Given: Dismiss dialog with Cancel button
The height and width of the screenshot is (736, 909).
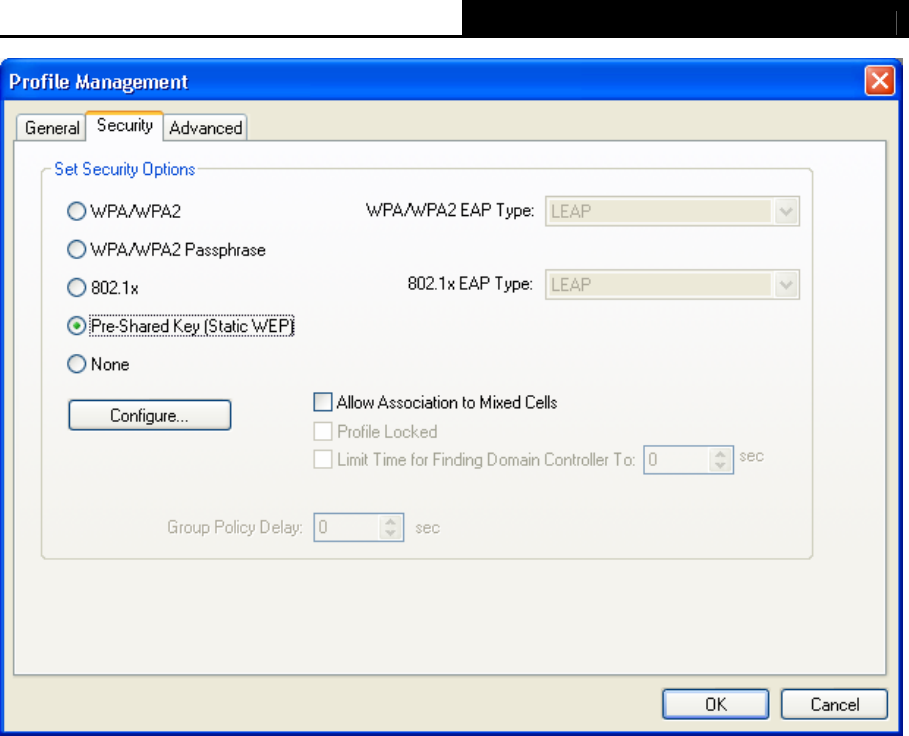Looking at the screenshot, I should tap(834, 704).
